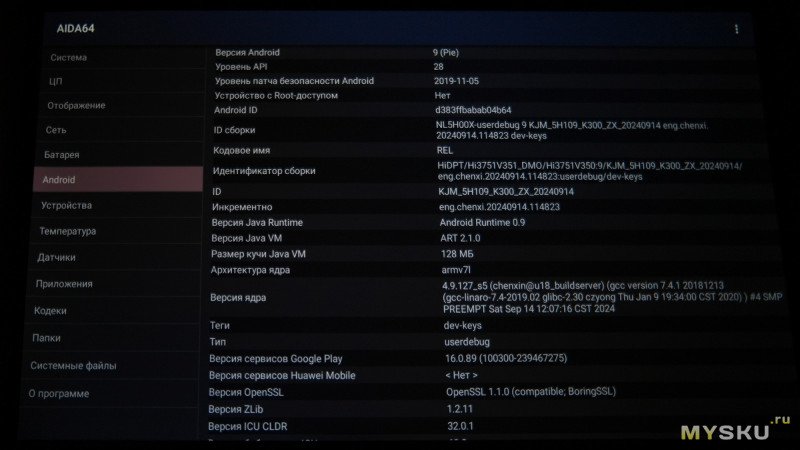800x450 pixels.
Task: Select the Сеть section
Action: (56, 130)
